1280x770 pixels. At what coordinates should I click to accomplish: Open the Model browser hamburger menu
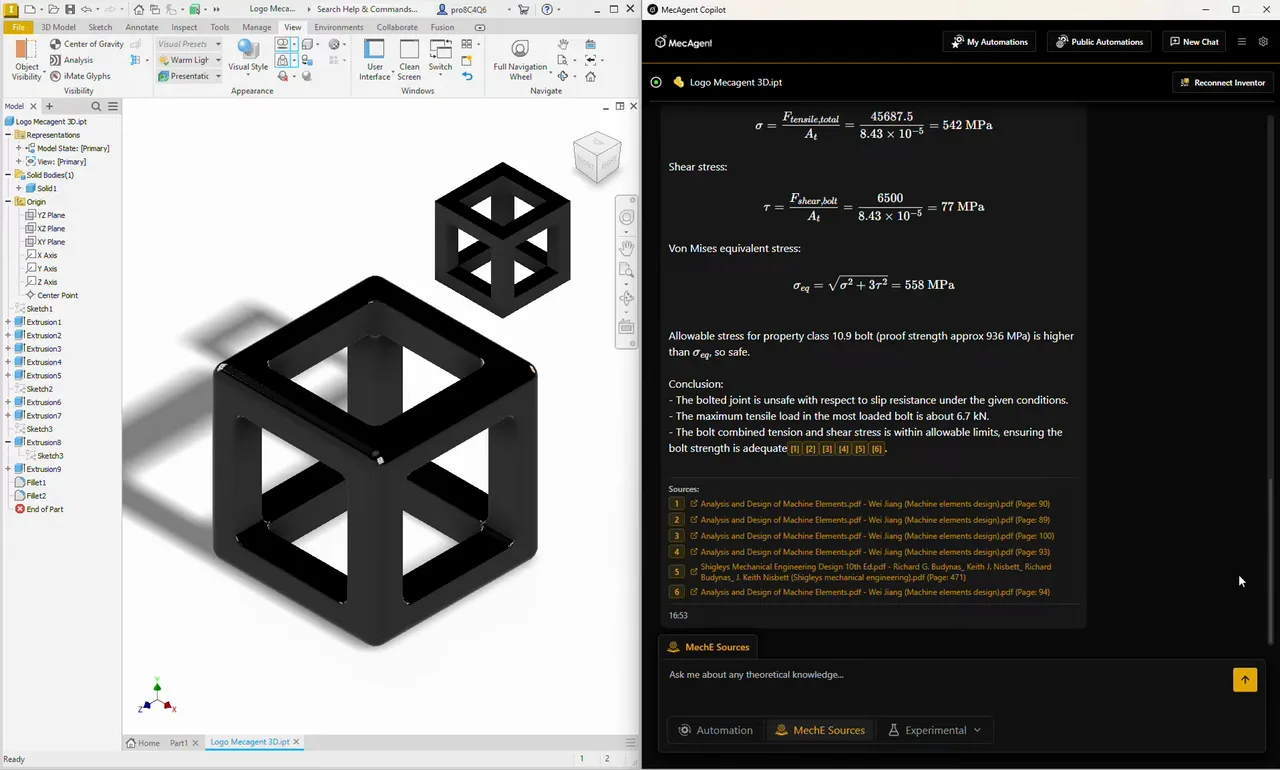(x=113, y=106)
